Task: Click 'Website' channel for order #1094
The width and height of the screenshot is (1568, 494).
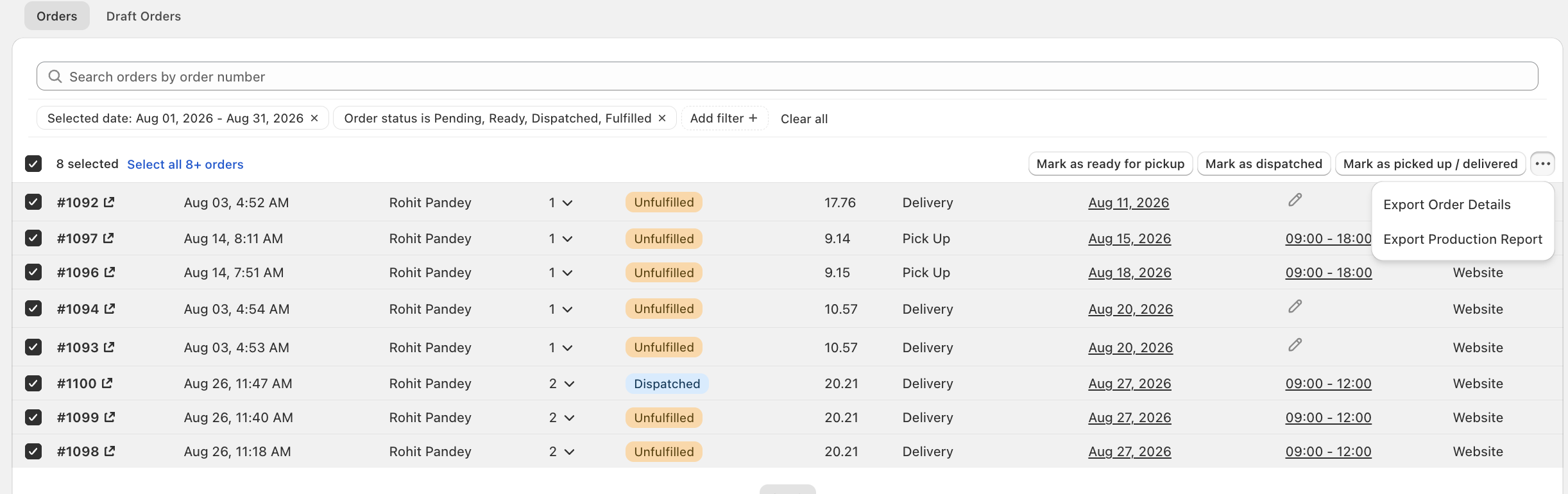Action: click(x=1478, y=309)
